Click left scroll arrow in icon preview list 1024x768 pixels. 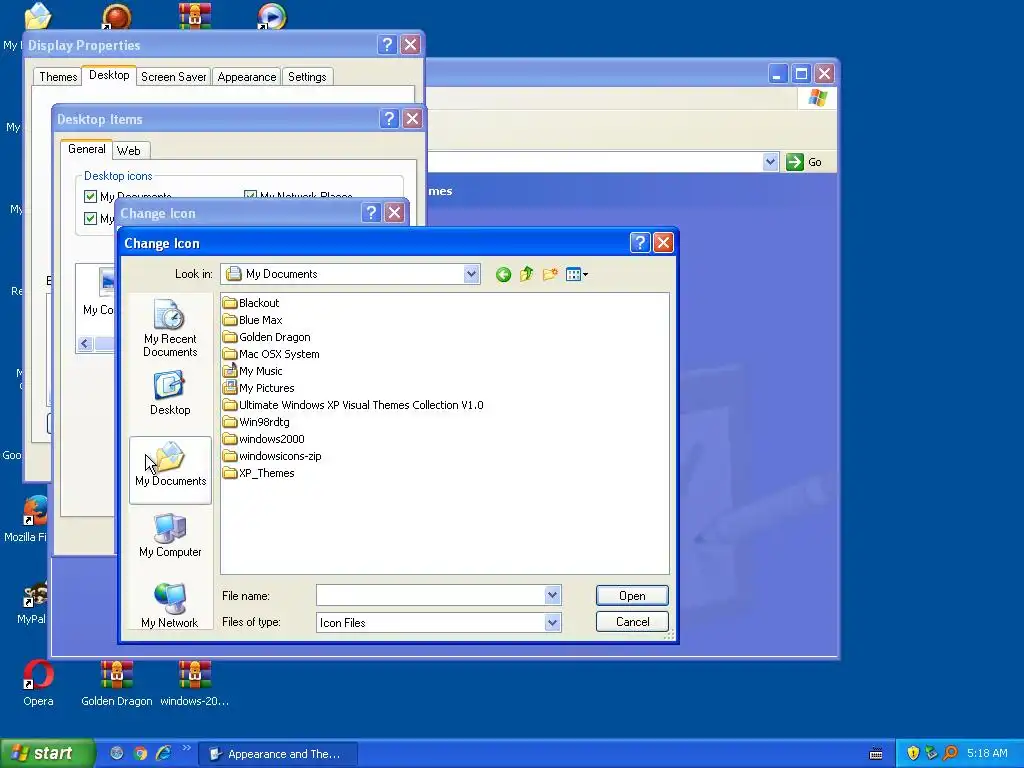86,344
